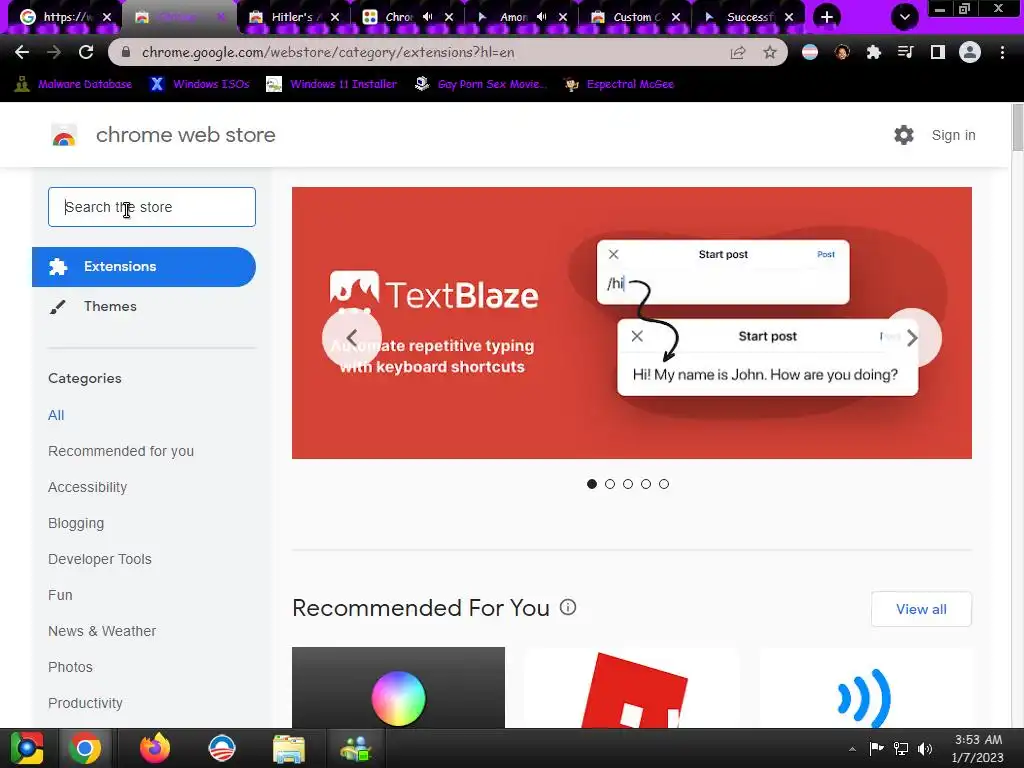
Task: Select the second carousel dot
Action: pyautogui.click(x=610, y=484)
